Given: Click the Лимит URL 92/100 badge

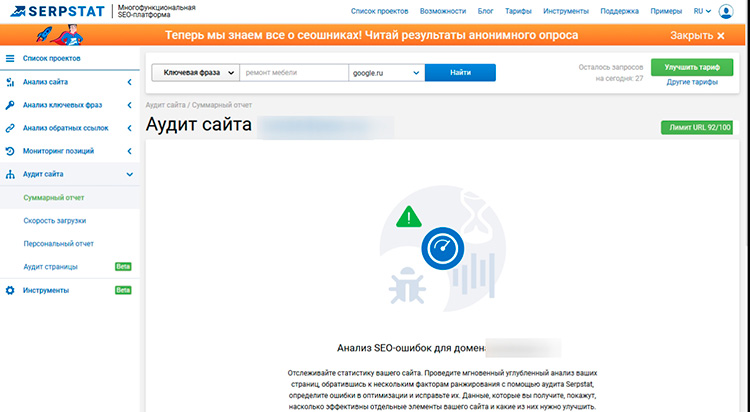Looking at the screenshot, I should (697, 128).
